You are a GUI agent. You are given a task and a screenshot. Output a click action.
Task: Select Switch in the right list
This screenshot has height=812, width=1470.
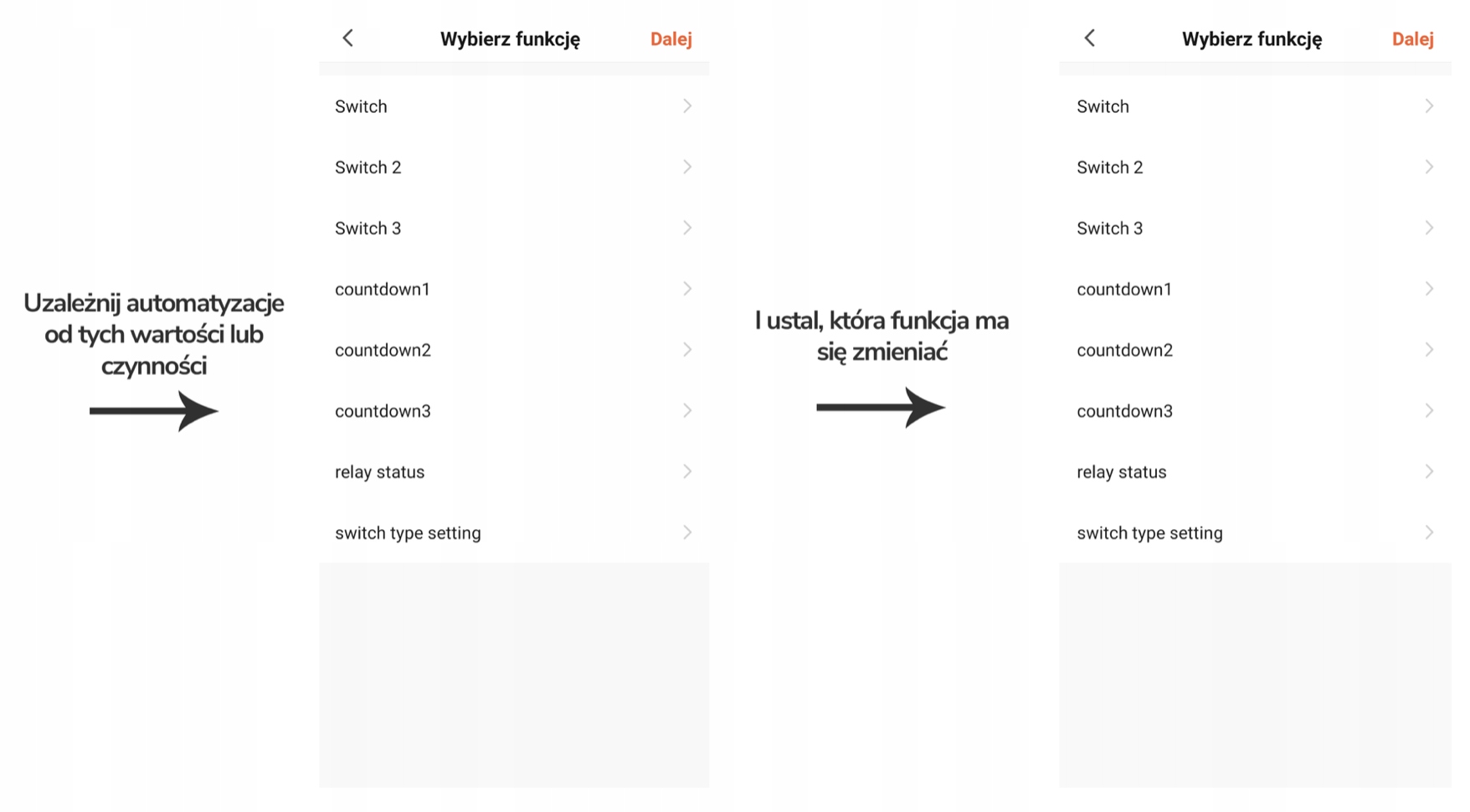click(x=1102, y=106)
